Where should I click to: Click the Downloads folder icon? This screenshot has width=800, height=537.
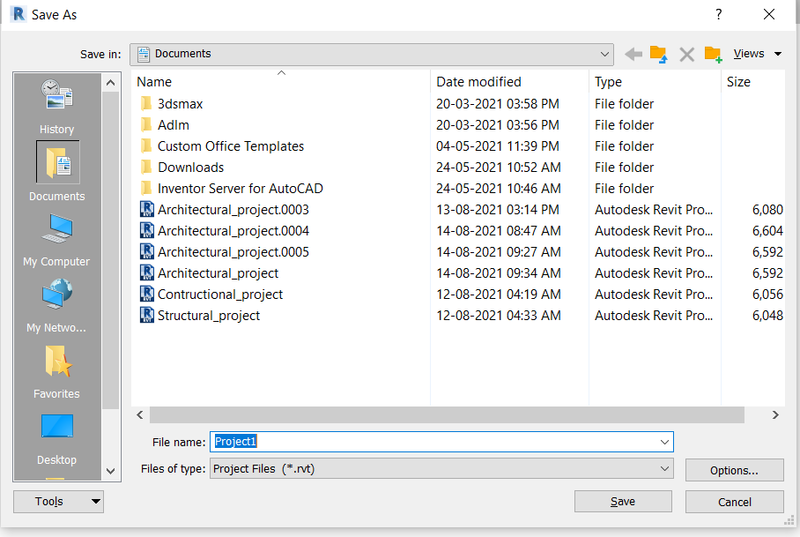(146, 167)
